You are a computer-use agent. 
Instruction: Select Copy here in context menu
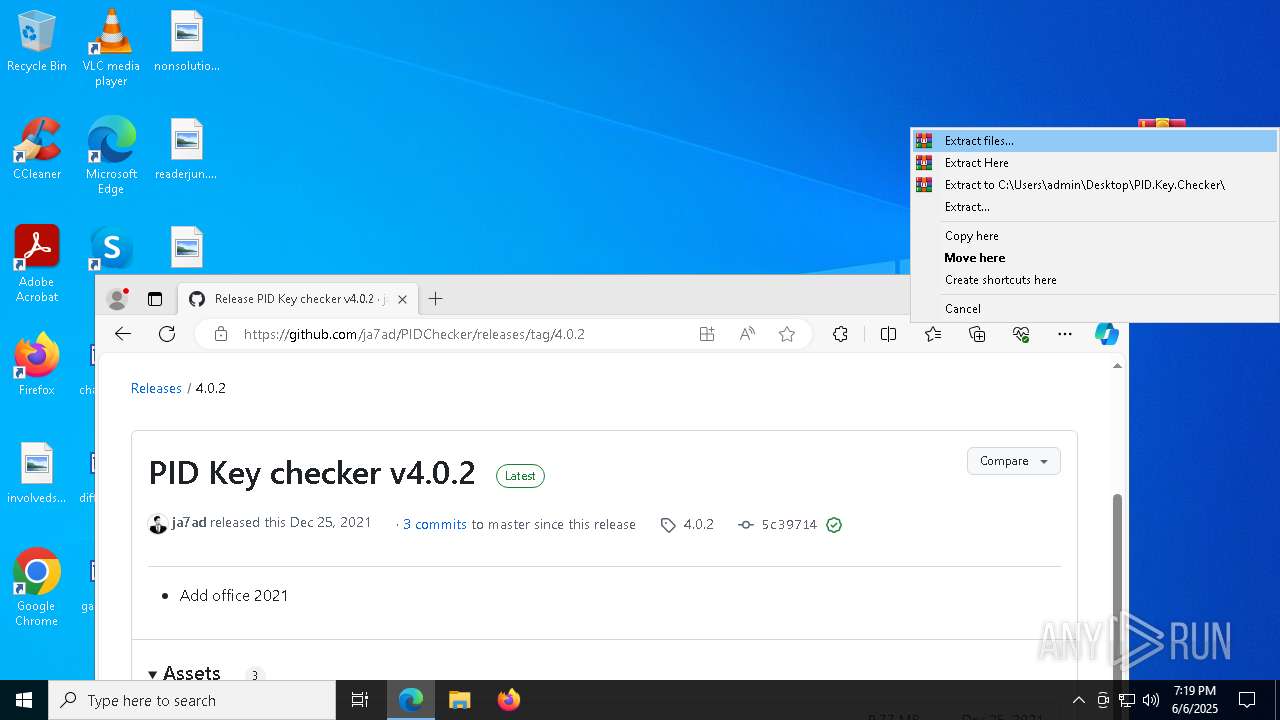pos(1095,236)
